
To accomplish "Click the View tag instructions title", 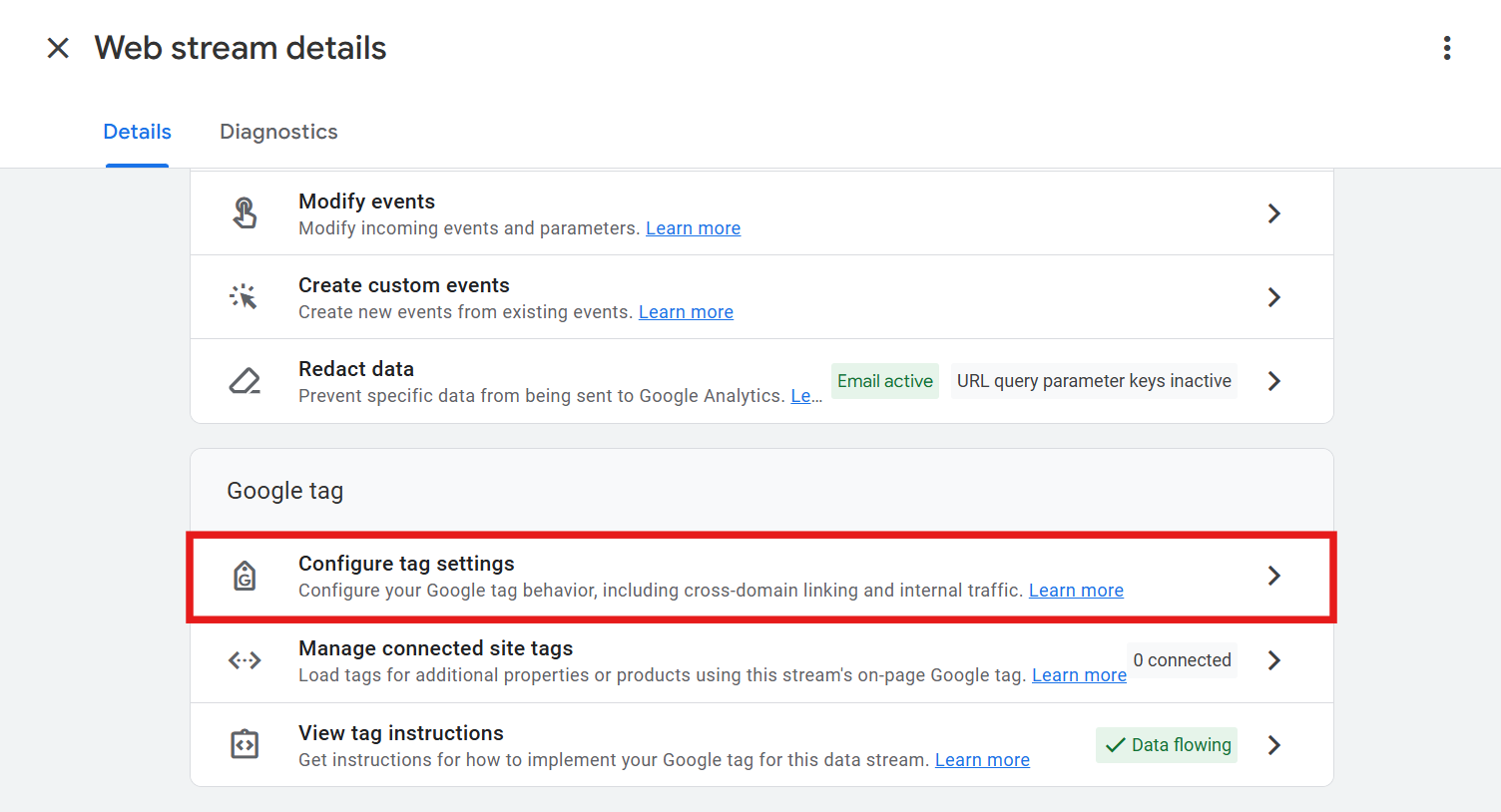I will coord(401,733).
